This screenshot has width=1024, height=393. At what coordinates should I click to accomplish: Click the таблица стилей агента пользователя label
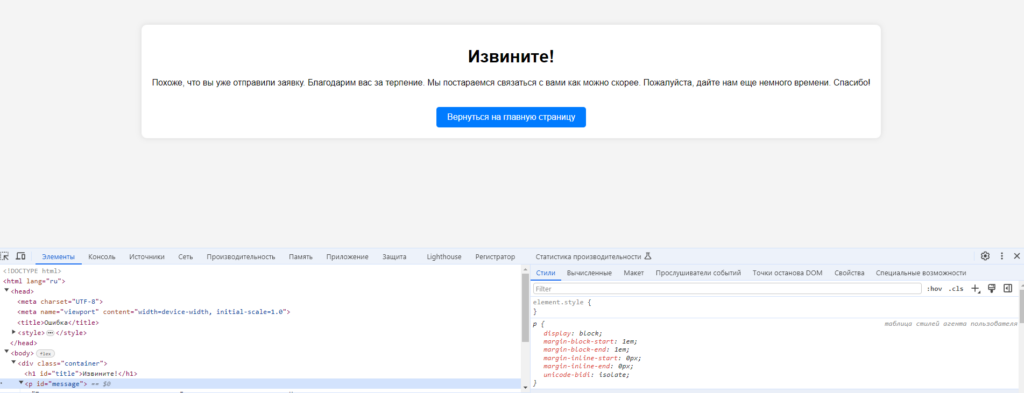coord(951,324)
